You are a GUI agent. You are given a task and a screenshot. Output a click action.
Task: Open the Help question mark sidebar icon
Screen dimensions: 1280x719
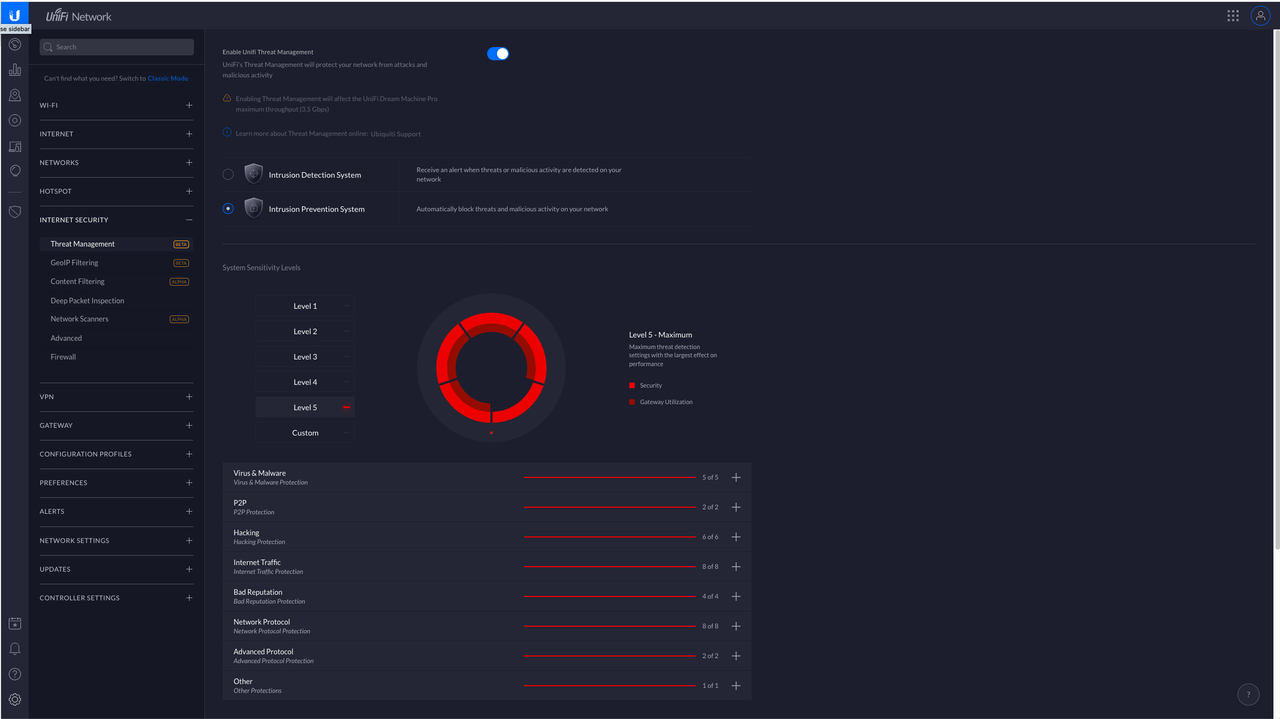pos(14,674)
